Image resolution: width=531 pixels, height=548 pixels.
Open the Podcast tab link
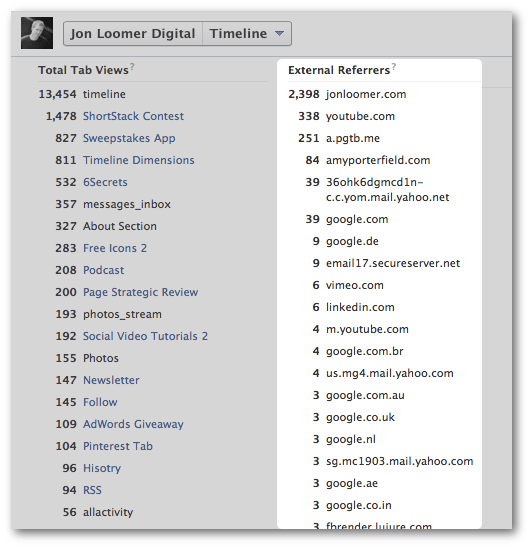[103, 270]
